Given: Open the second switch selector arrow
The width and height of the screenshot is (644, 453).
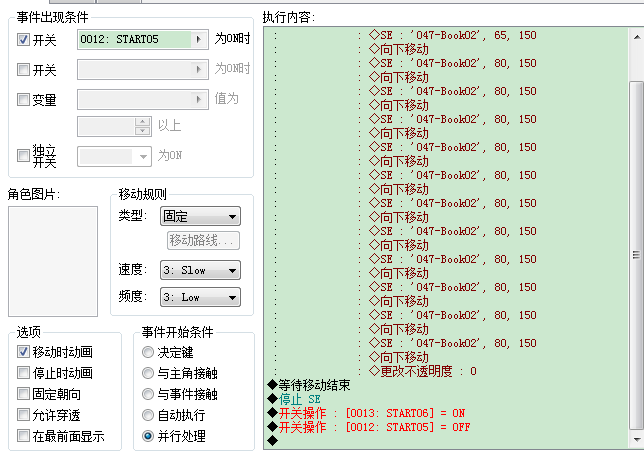Looking at the screenshot, I should point(199,69).
